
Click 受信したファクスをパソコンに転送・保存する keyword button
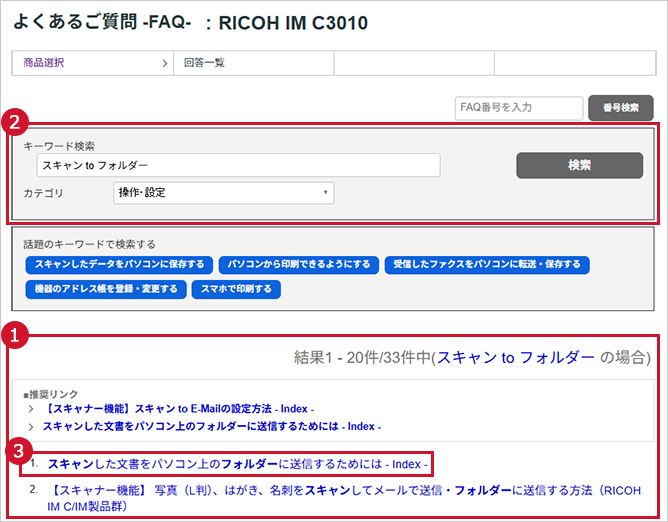coord(487,265)
